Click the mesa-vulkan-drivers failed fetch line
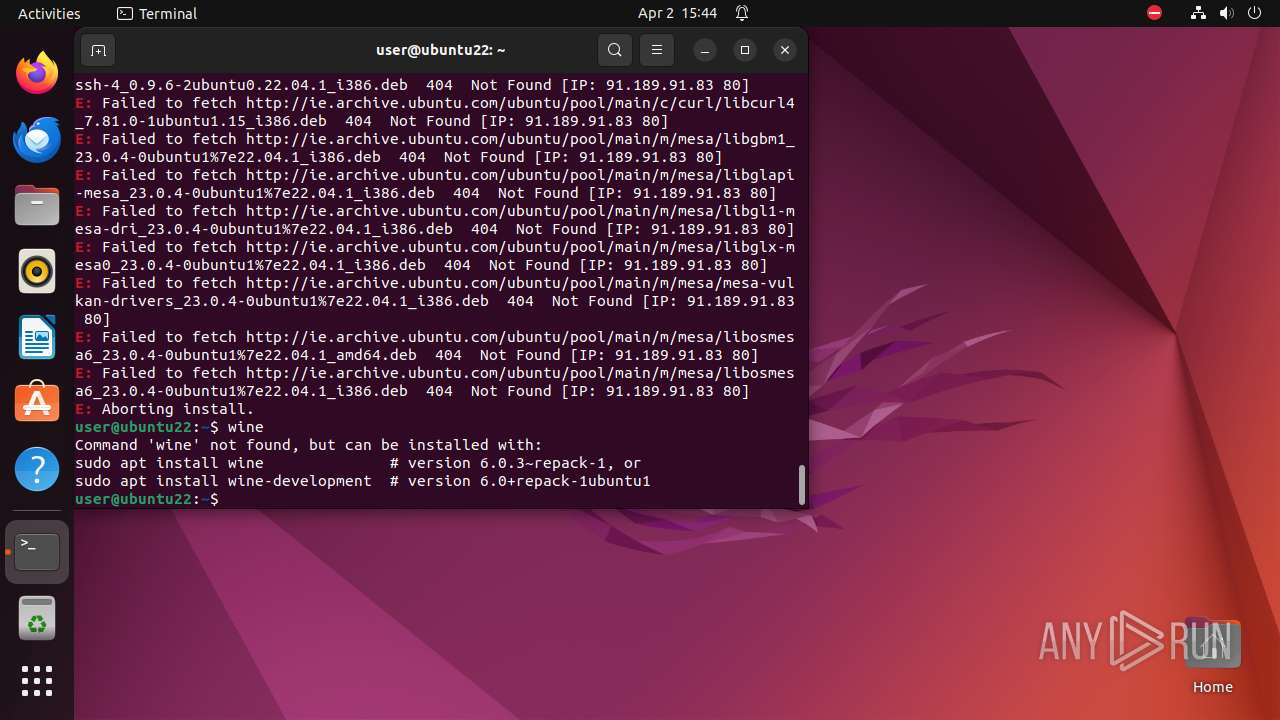The height and width of the screenshot is (720, 1280). (x=435, y=301)
